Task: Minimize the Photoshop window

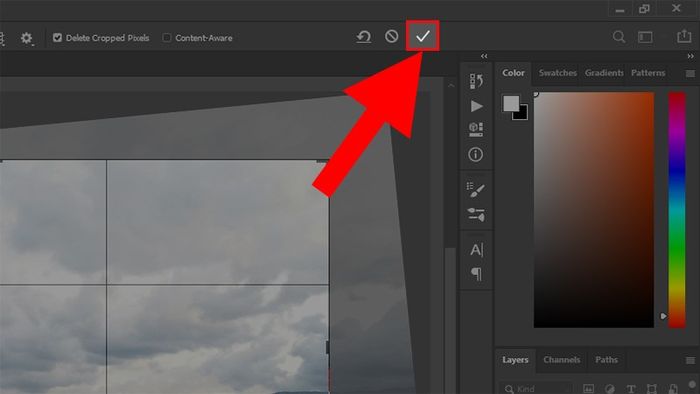Action: pos(620,10)
